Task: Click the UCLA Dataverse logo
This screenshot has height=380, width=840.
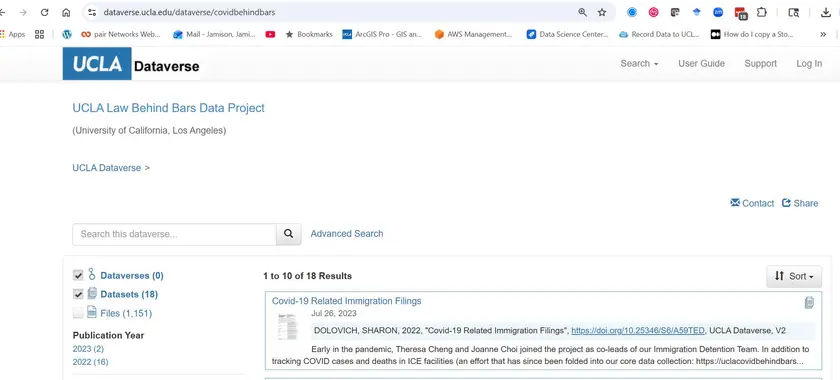Action: 131,64
